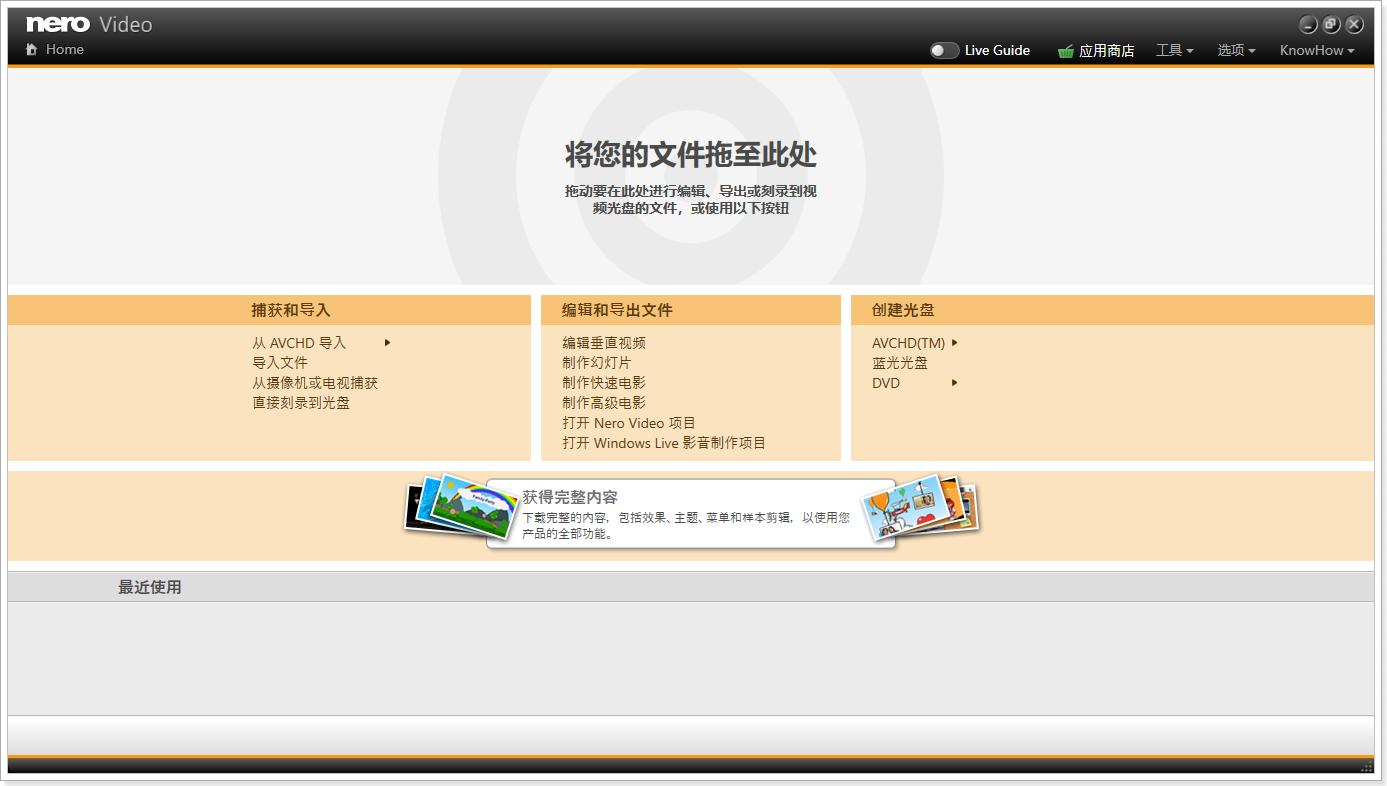Click the Home house icon
Viewport: 1387px width, 786px height.
pyautogui.click(x=32, y=49)
